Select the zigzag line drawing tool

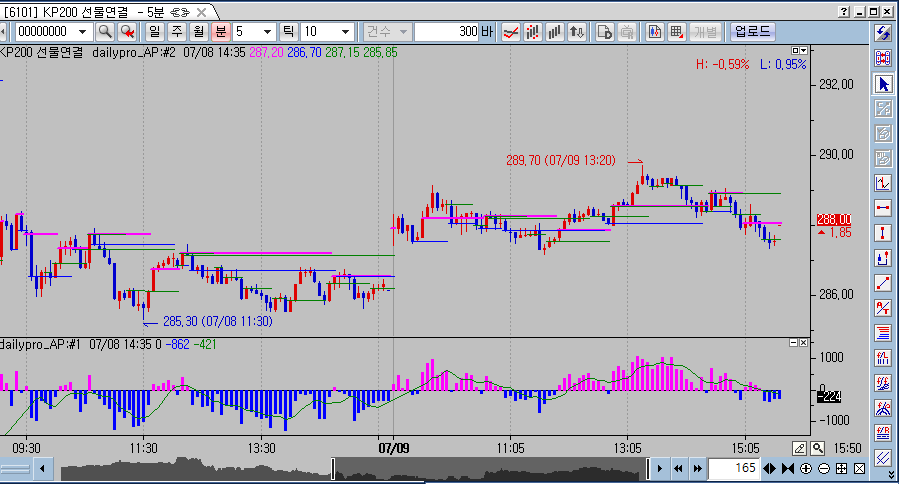[883, 183]
